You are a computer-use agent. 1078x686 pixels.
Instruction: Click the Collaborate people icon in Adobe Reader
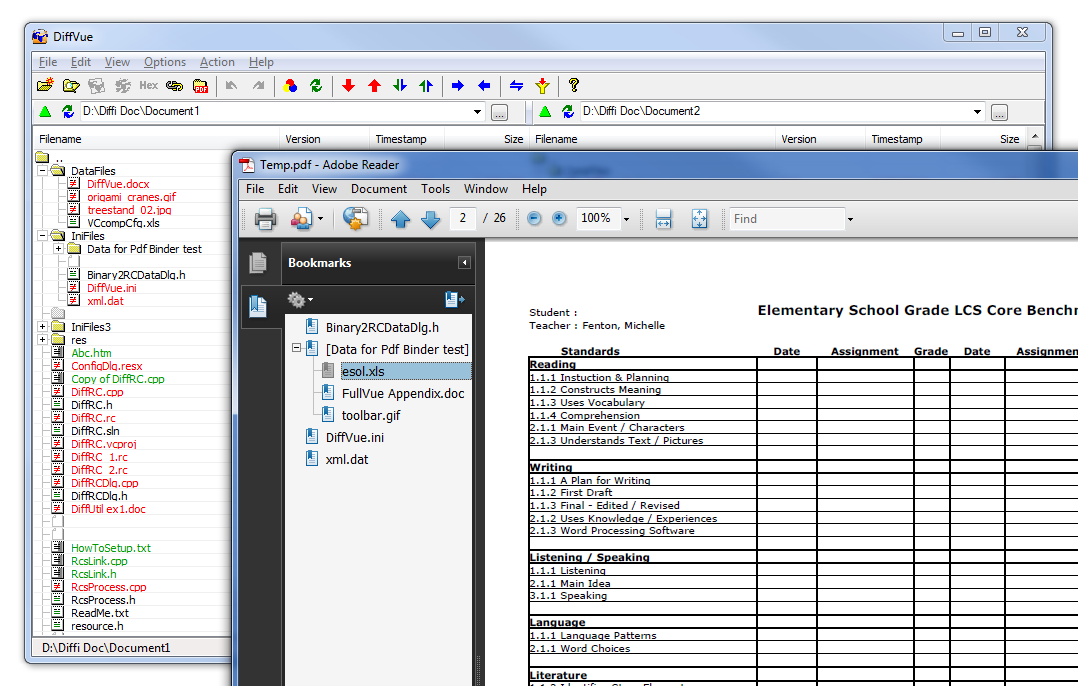(x=301, y=219)
